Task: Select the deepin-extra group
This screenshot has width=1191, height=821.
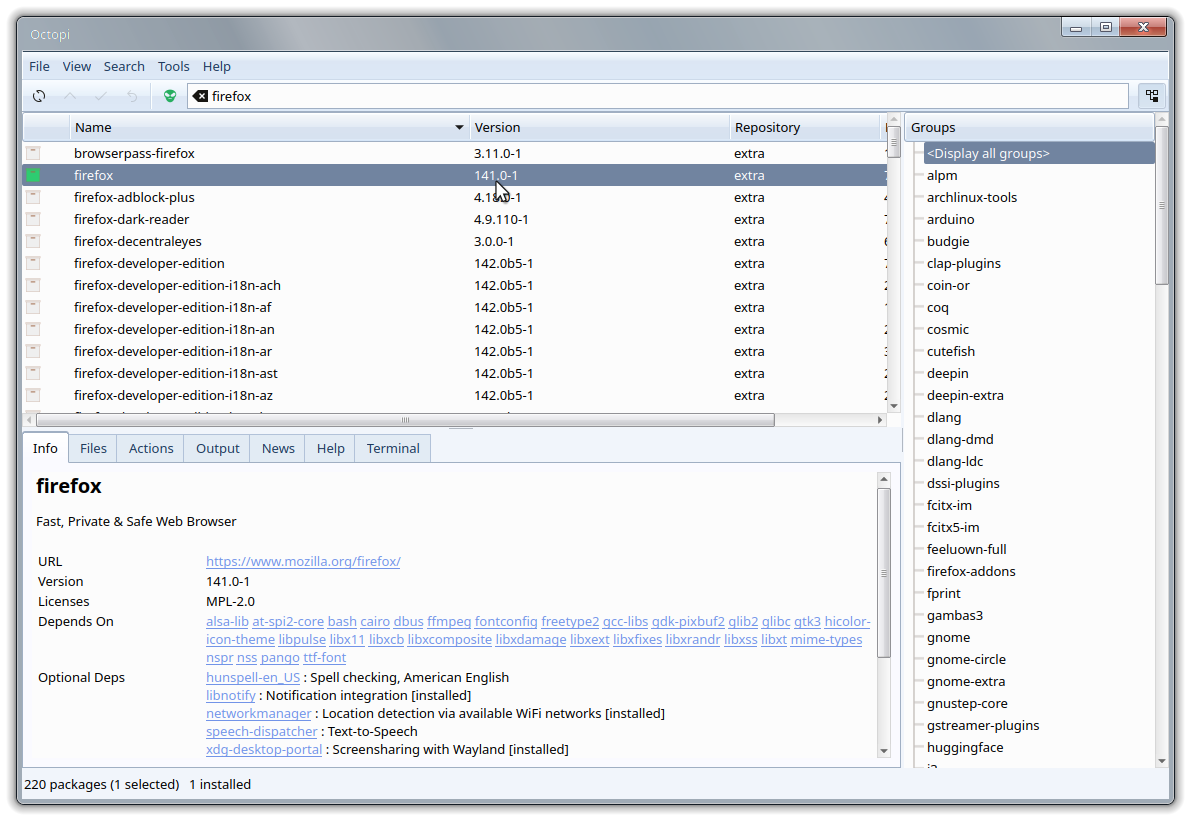Action: [965, 396]
